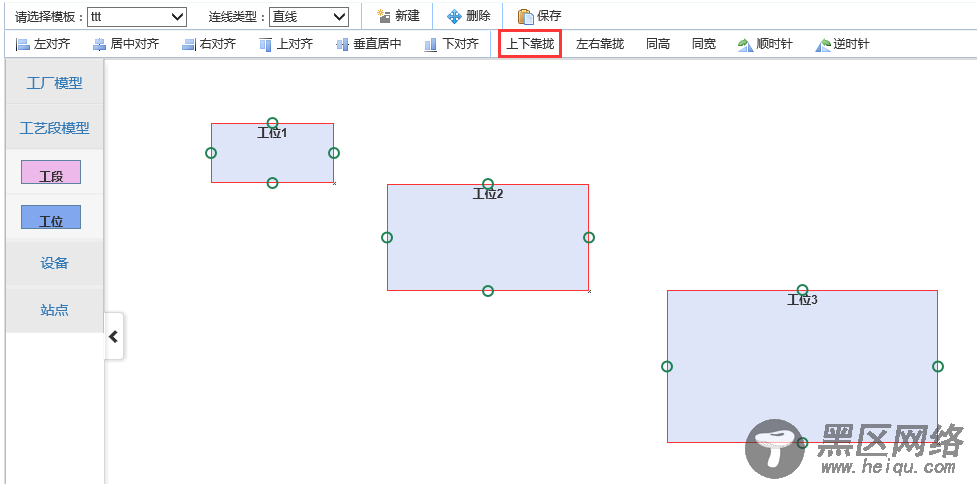Viewport: 977px width, 484px height.
Task: Open the 连线类型 line type dropdown
Action: [x=309, y=17]
